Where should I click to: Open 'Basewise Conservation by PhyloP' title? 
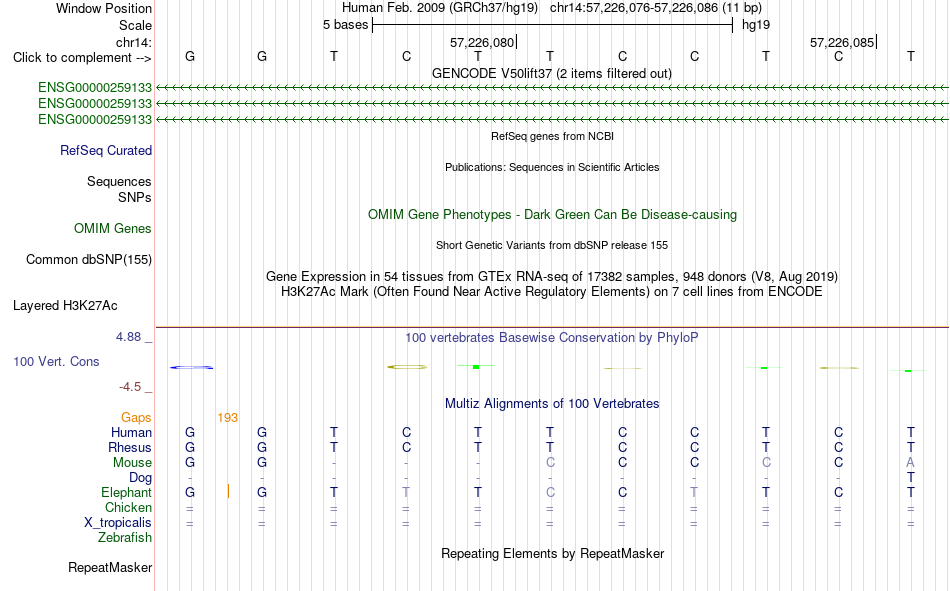552,338
